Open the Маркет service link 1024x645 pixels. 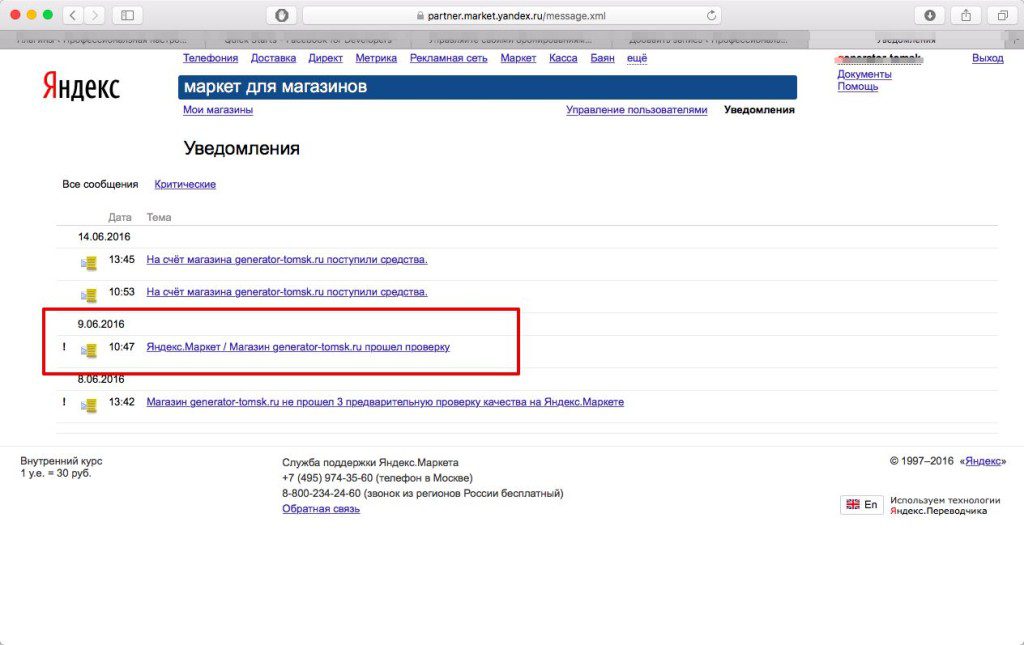click(x=518, y=58)
